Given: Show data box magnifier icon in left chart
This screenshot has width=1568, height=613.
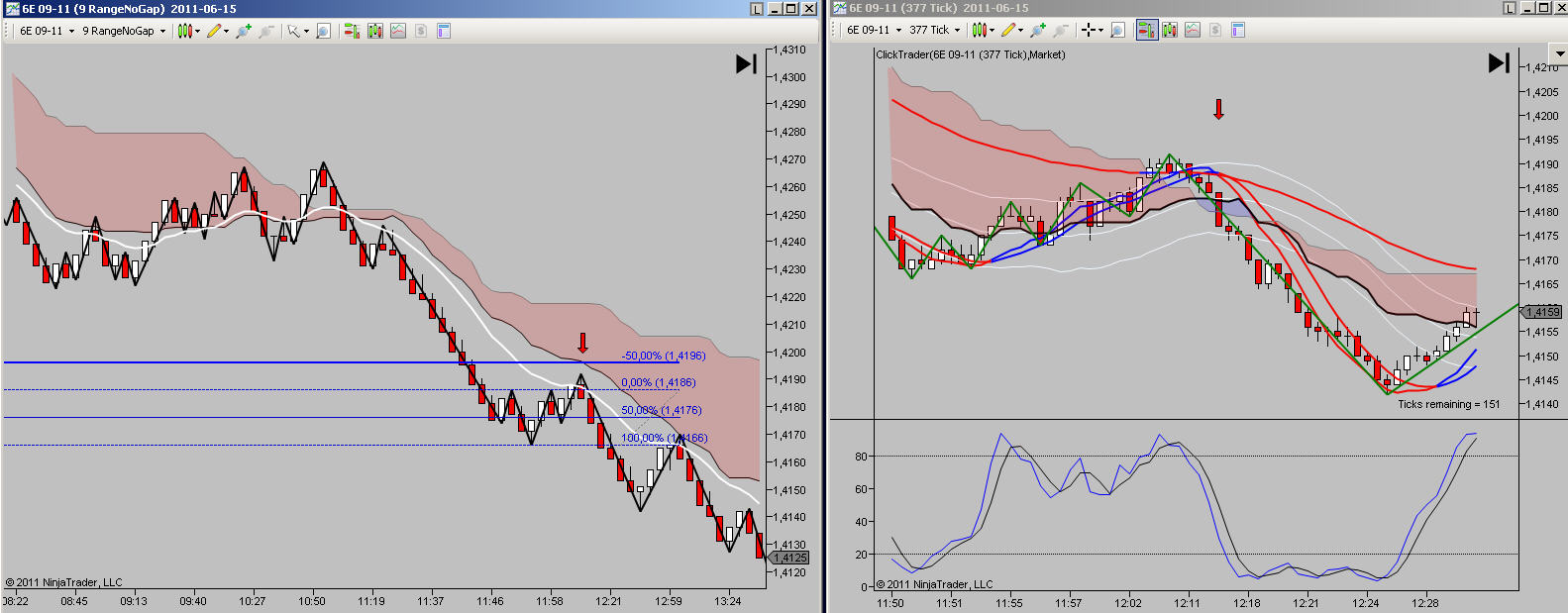Looking at the screenshot, I should 323,31.
